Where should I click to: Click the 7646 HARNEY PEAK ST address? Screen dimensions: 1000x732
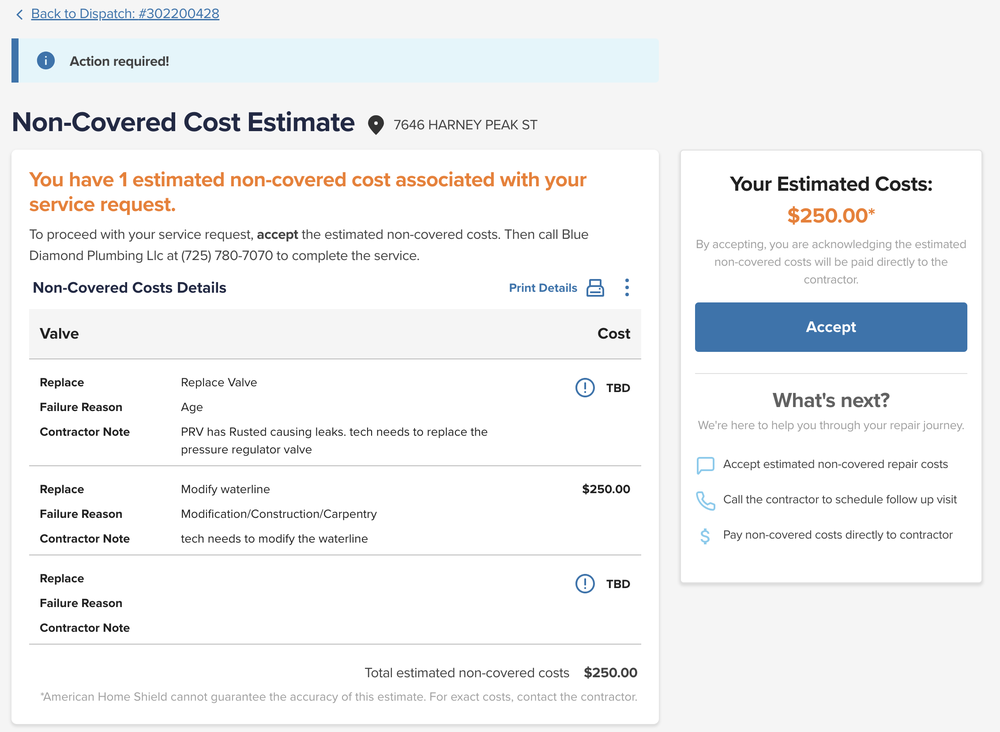pyautogui.click(x=465, y=125)
